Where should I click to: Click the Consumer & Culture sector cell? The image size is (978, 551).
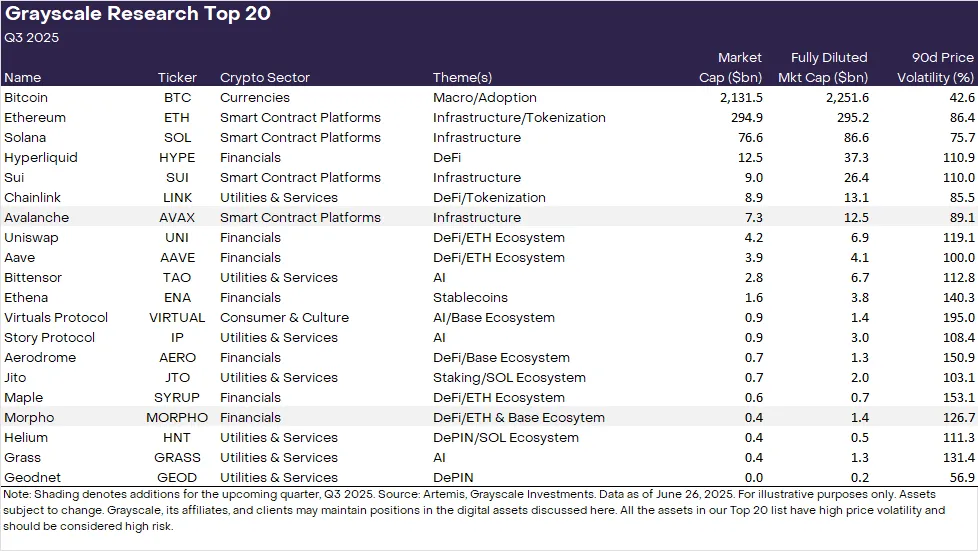(x=284, y=317)
